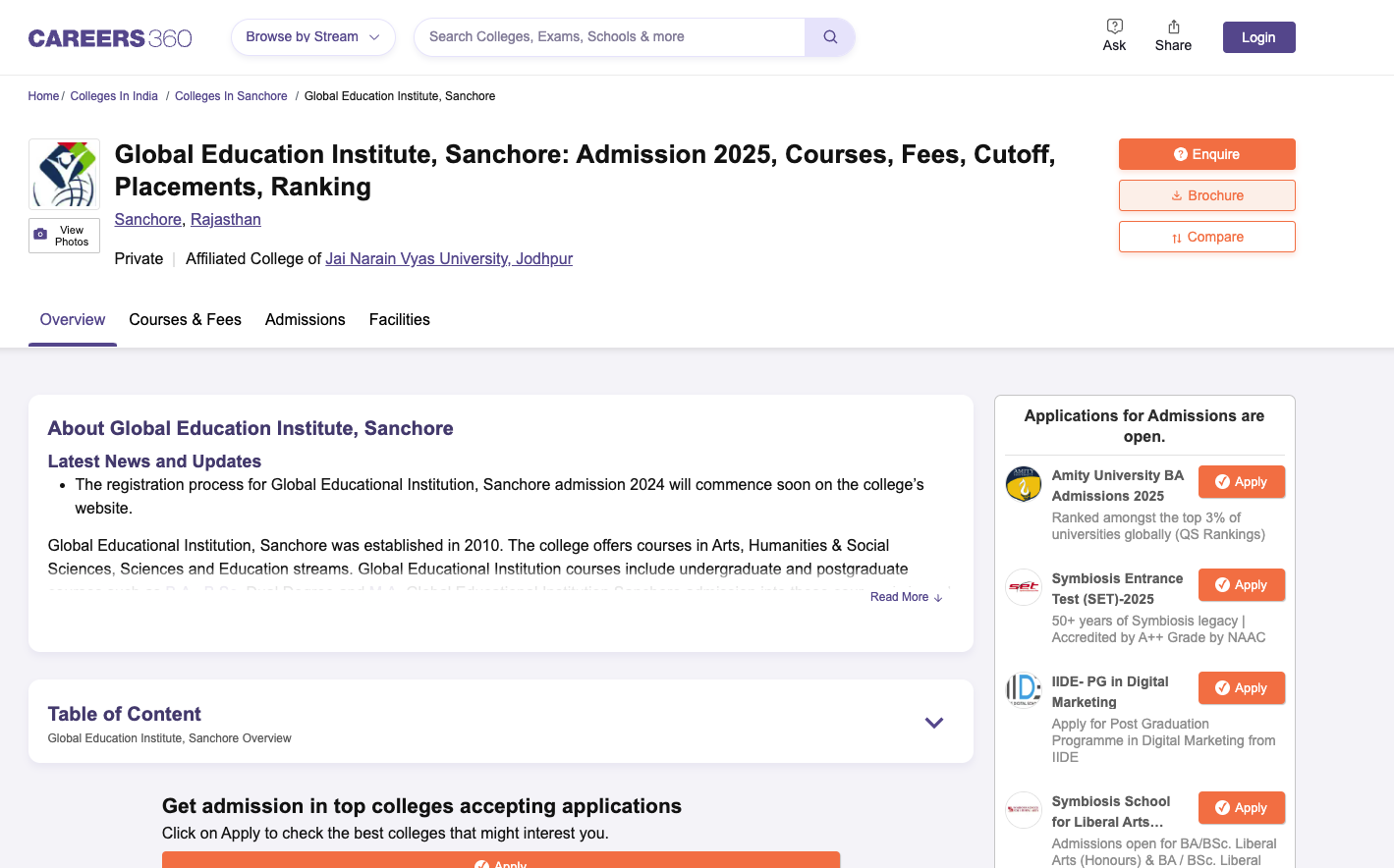Image resolution: width=1394 pixels, height=868 pixels.
Task: Open the Careers360 logo homepage
Action: [110, 38]
